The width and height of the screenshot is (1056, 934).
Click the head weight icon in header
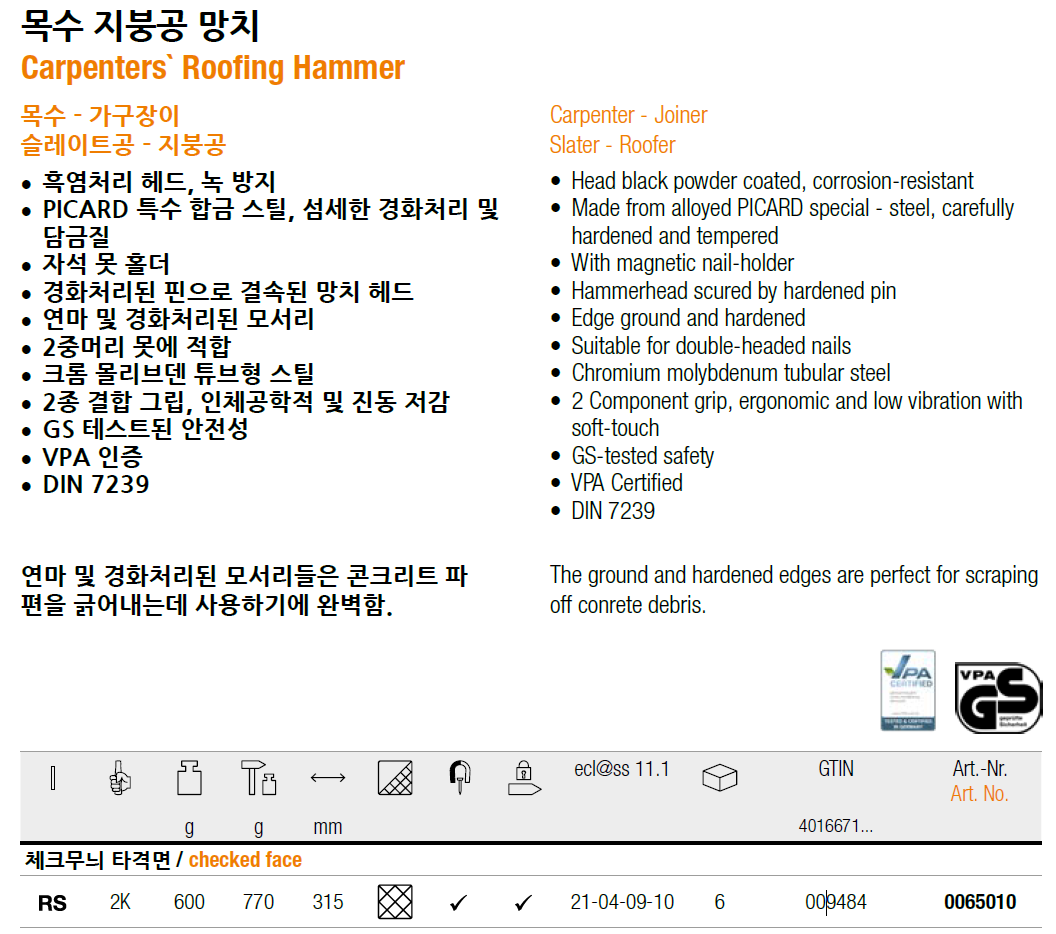[x=189, y=778]
